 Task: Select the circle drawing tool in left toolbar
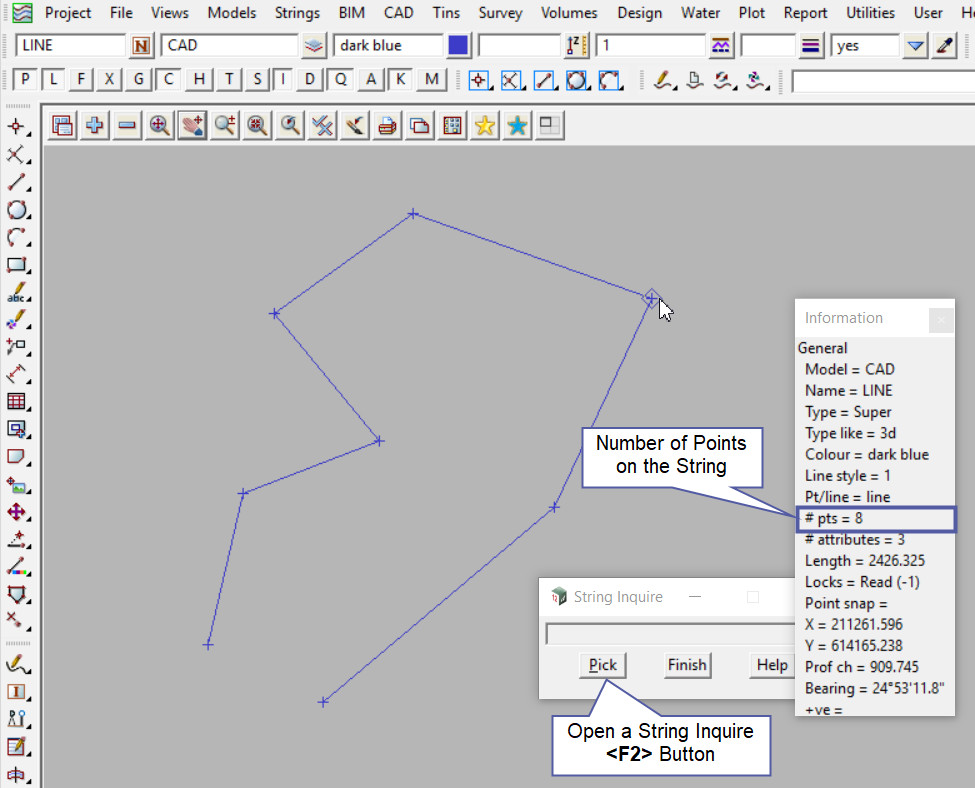pos(16,210)
